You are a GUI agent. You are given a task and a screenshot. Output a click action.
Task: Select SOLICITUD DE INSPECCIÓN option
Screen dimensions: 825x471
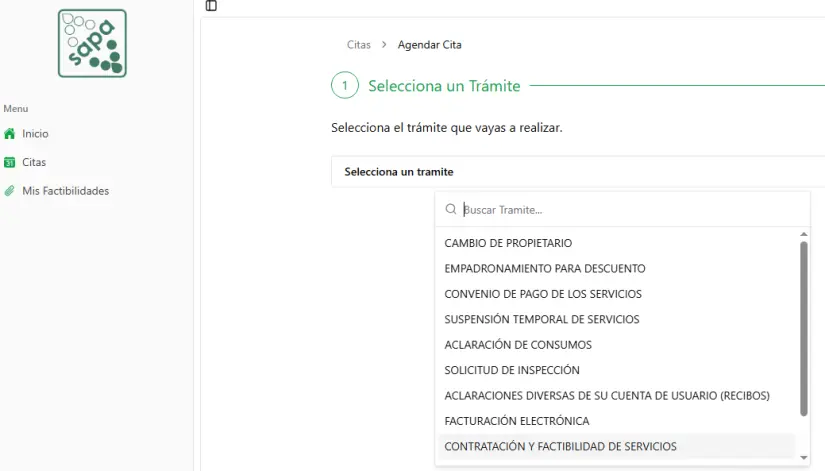tap(617, 370)
